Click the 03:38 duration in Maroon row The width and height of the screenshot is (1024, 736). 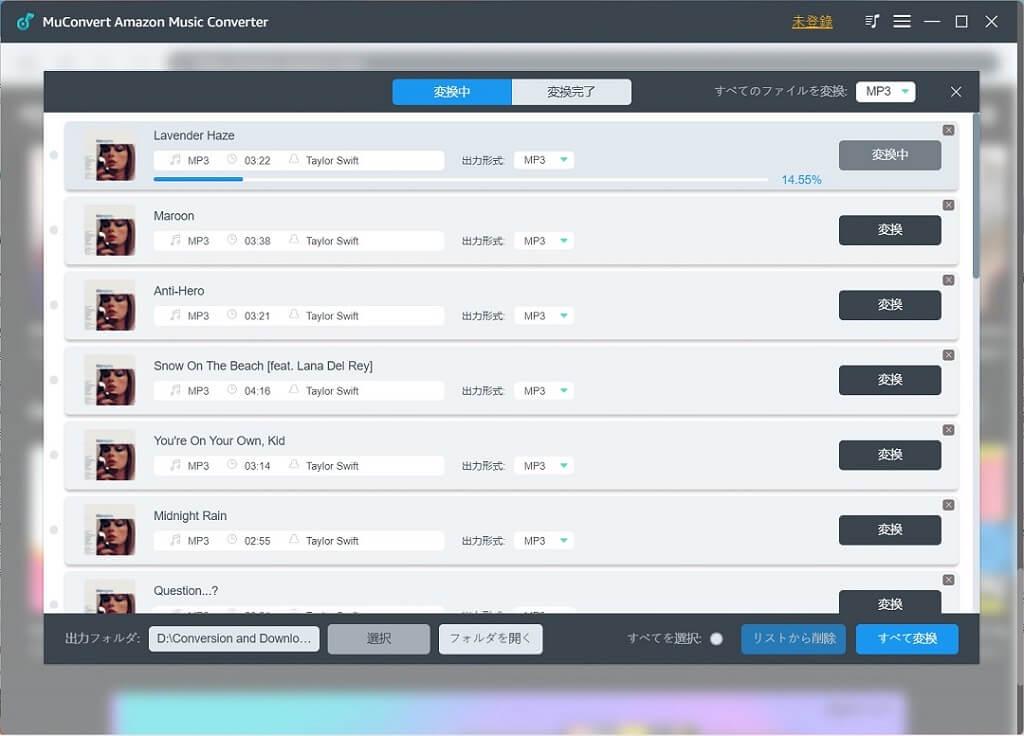click(x=257, y=241)
